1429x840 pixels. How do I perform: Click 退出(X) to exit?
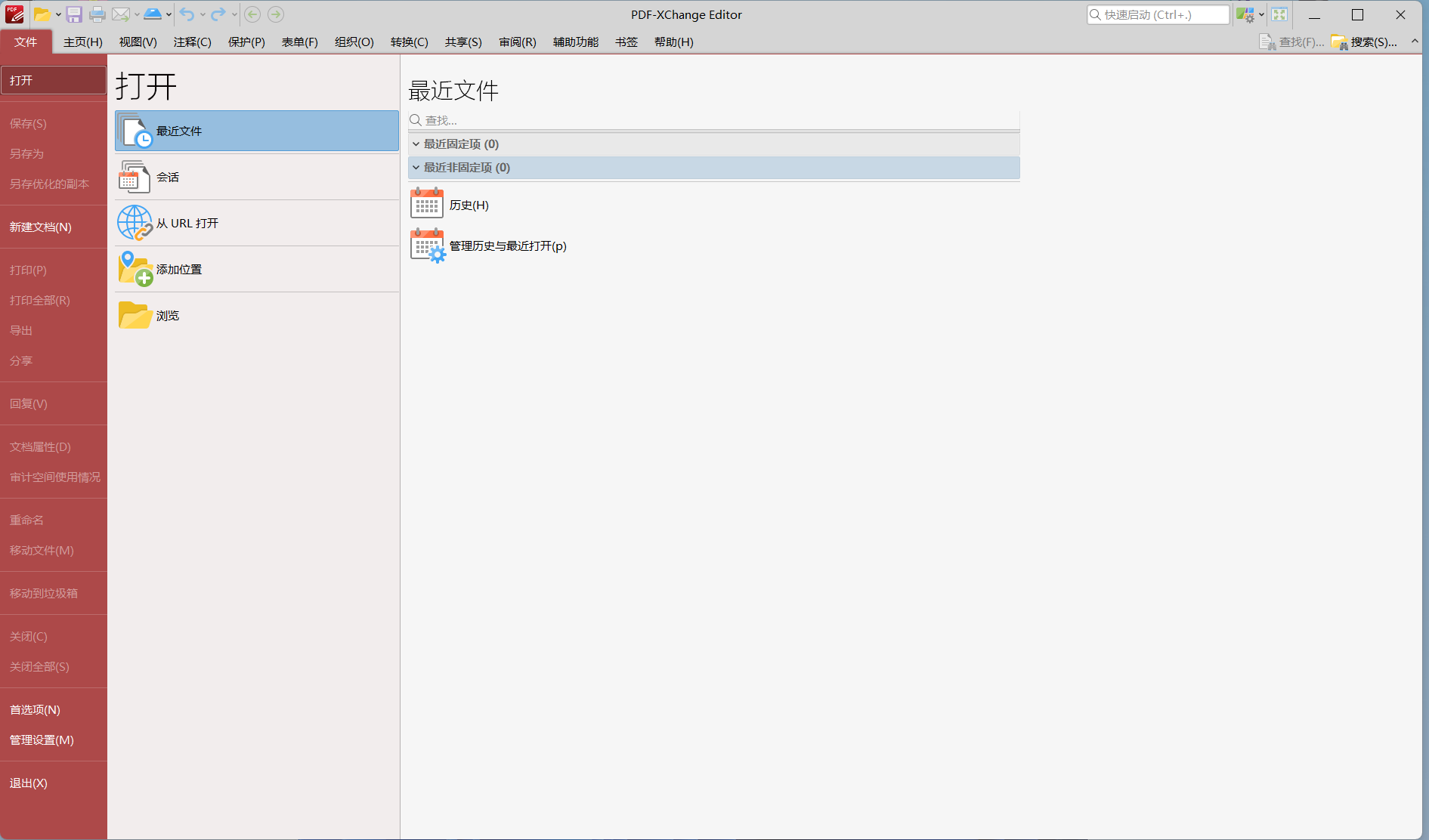(x=54, y=783)
